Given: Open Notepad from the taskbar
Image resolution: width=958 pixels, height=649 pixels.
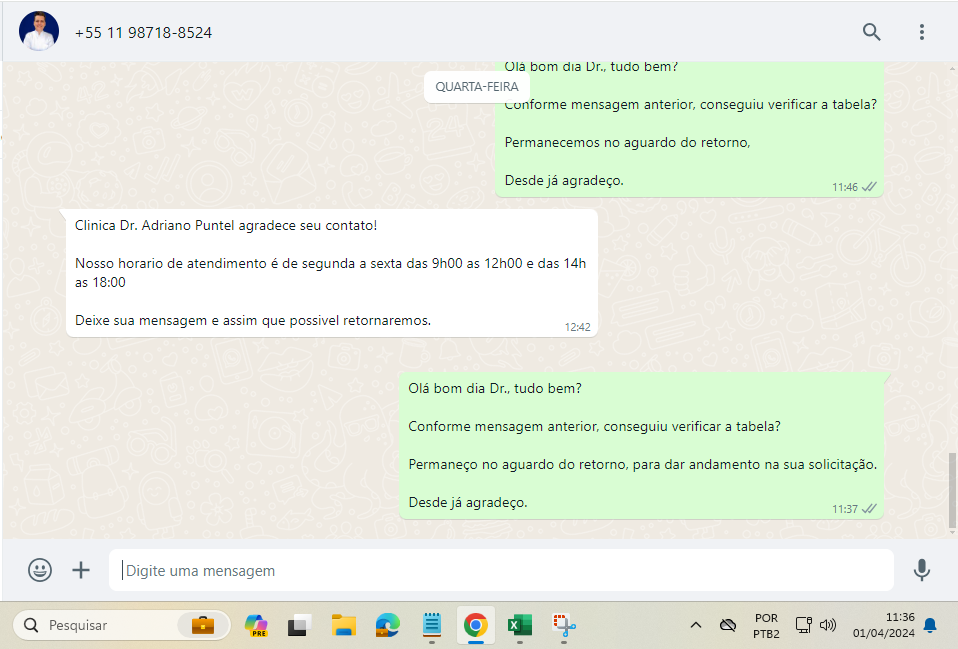Looking at the screenshot, I should [432, 625].
